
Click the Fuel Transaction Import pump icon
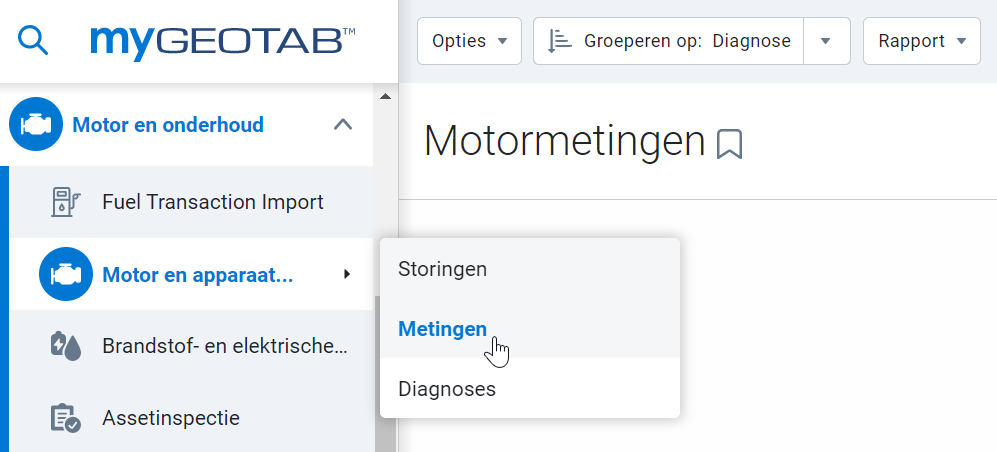64,202
